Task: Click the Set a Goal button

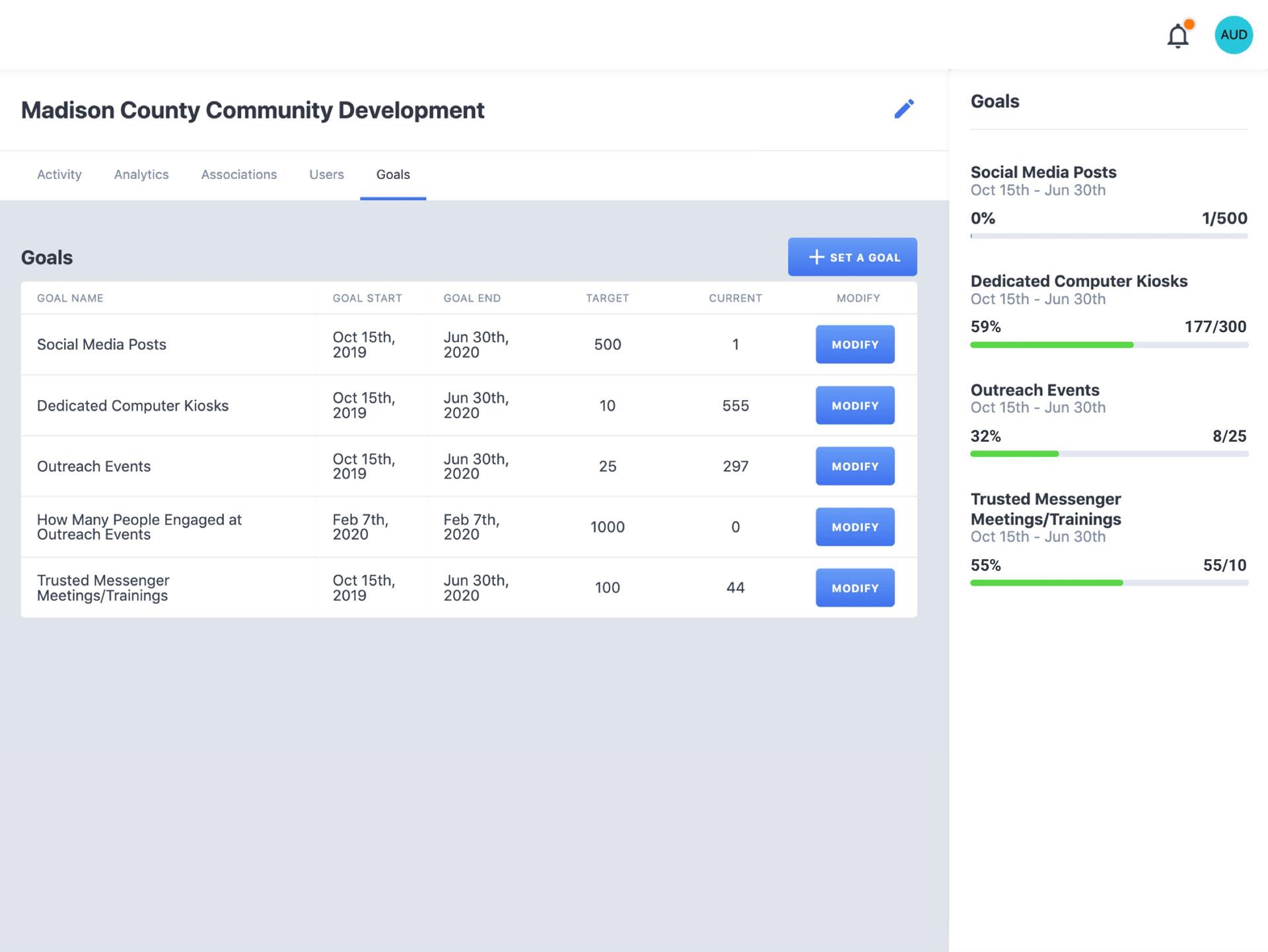Action: [853, 257]
